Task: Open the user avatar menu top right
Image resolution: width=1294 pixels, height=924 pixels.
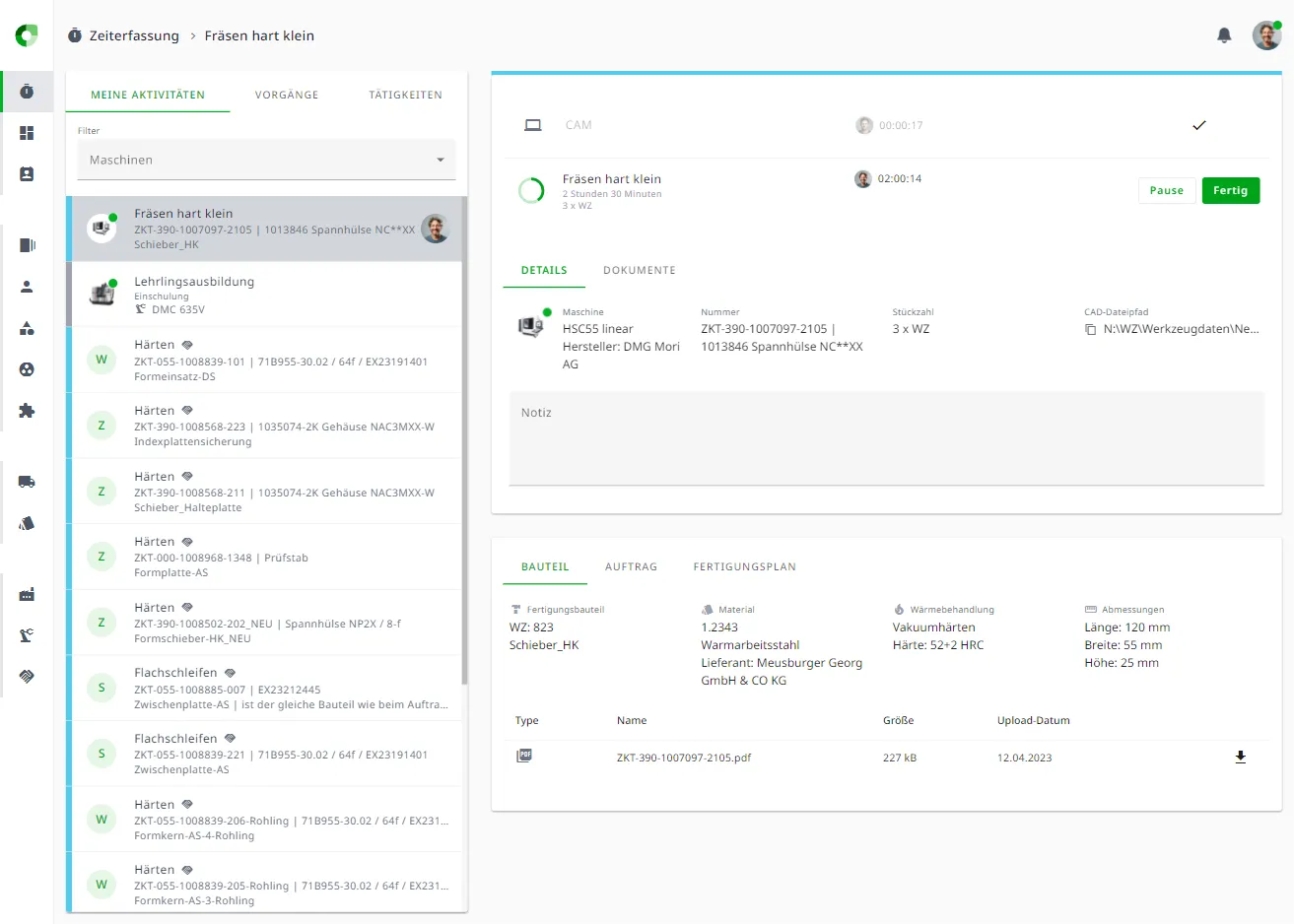Action: tap(1266, 35)
